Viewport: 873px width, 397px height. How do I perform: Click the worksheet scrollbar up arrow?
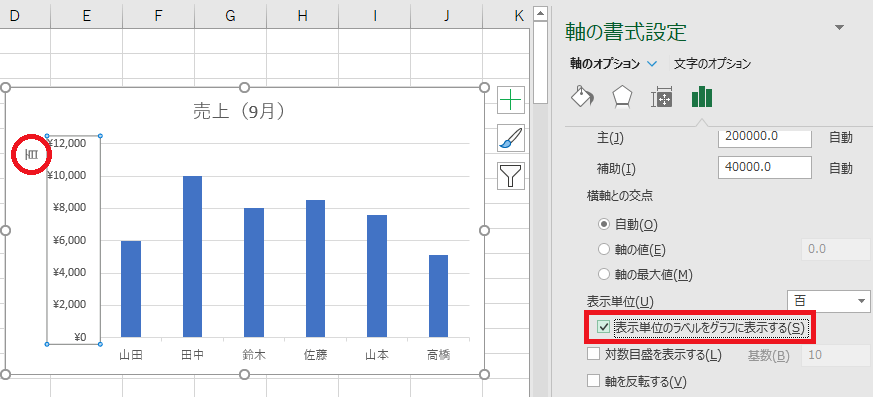tap(541, 13)
